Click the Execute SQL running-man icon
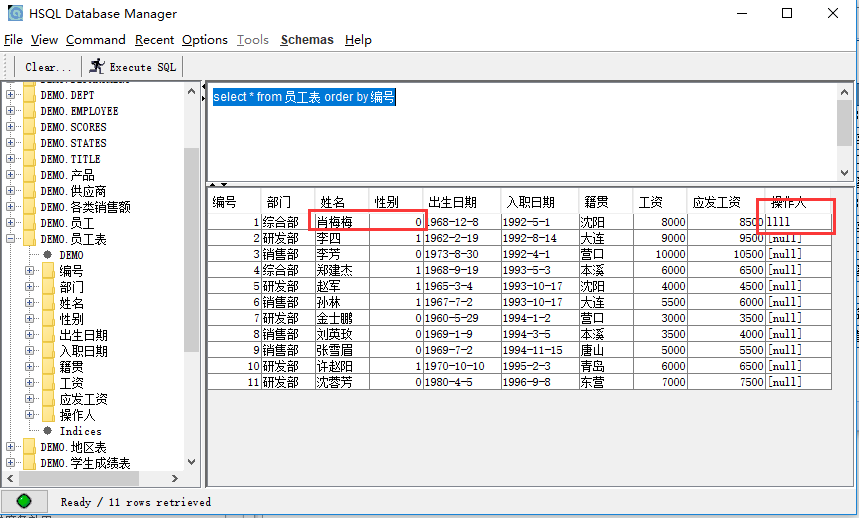 tap(97, 66)
